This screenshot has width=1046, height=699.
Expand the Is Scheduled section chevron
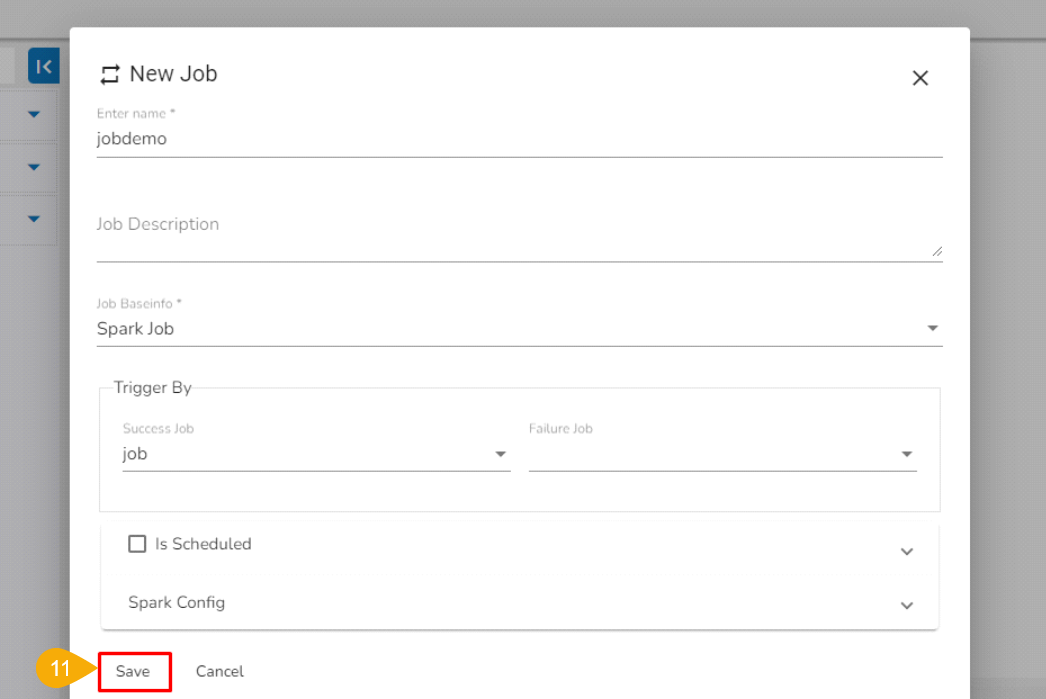click(x=907, y=551)
